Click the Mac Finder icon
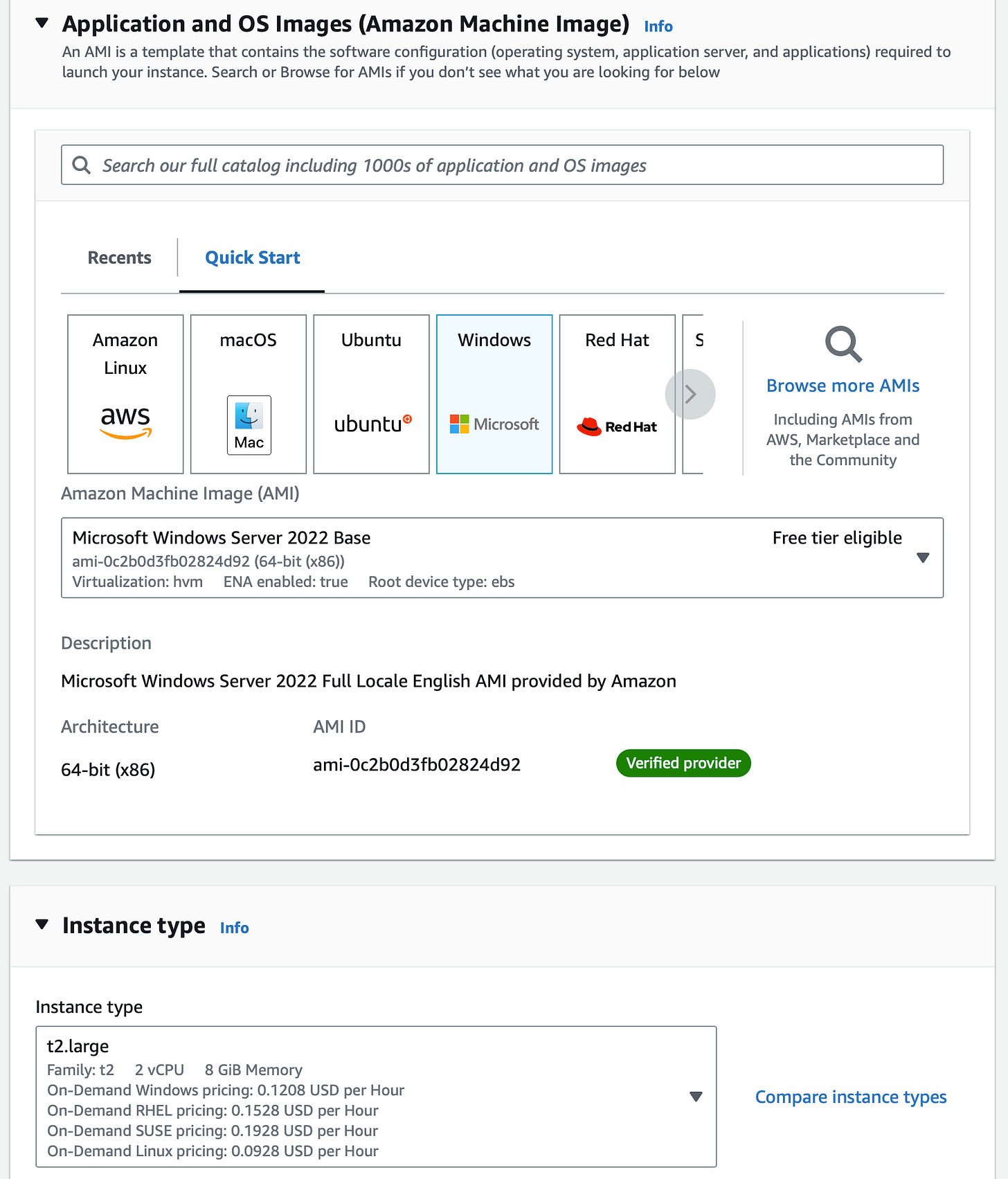The image size is (1008, 1179). click(249, 425)
